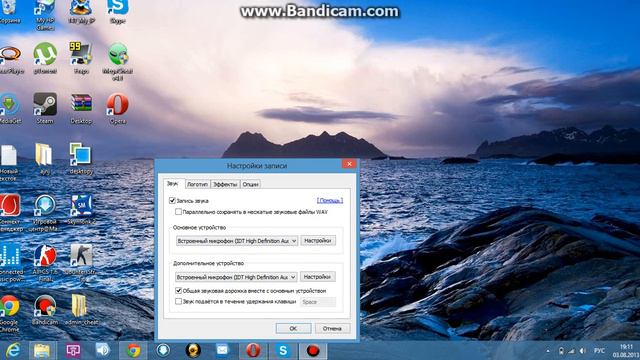Switch to the Логотип tab

point(198,184)
